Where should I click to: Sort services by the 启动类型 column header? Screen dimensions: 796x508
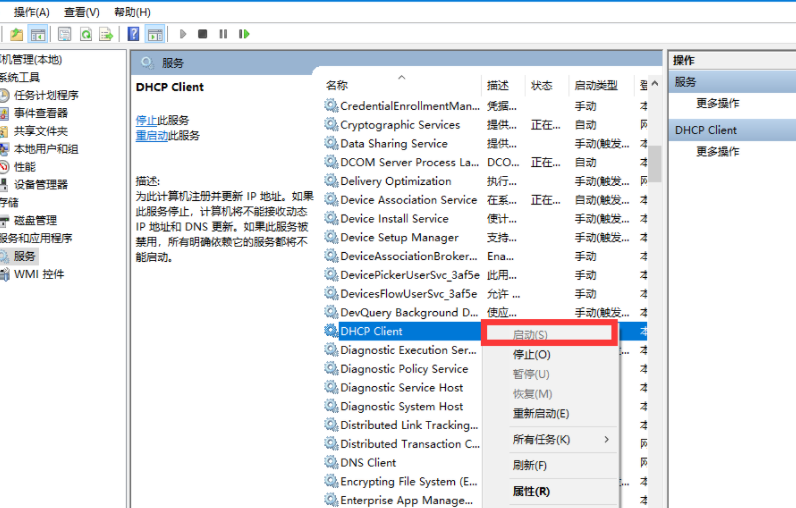(595, 85)
